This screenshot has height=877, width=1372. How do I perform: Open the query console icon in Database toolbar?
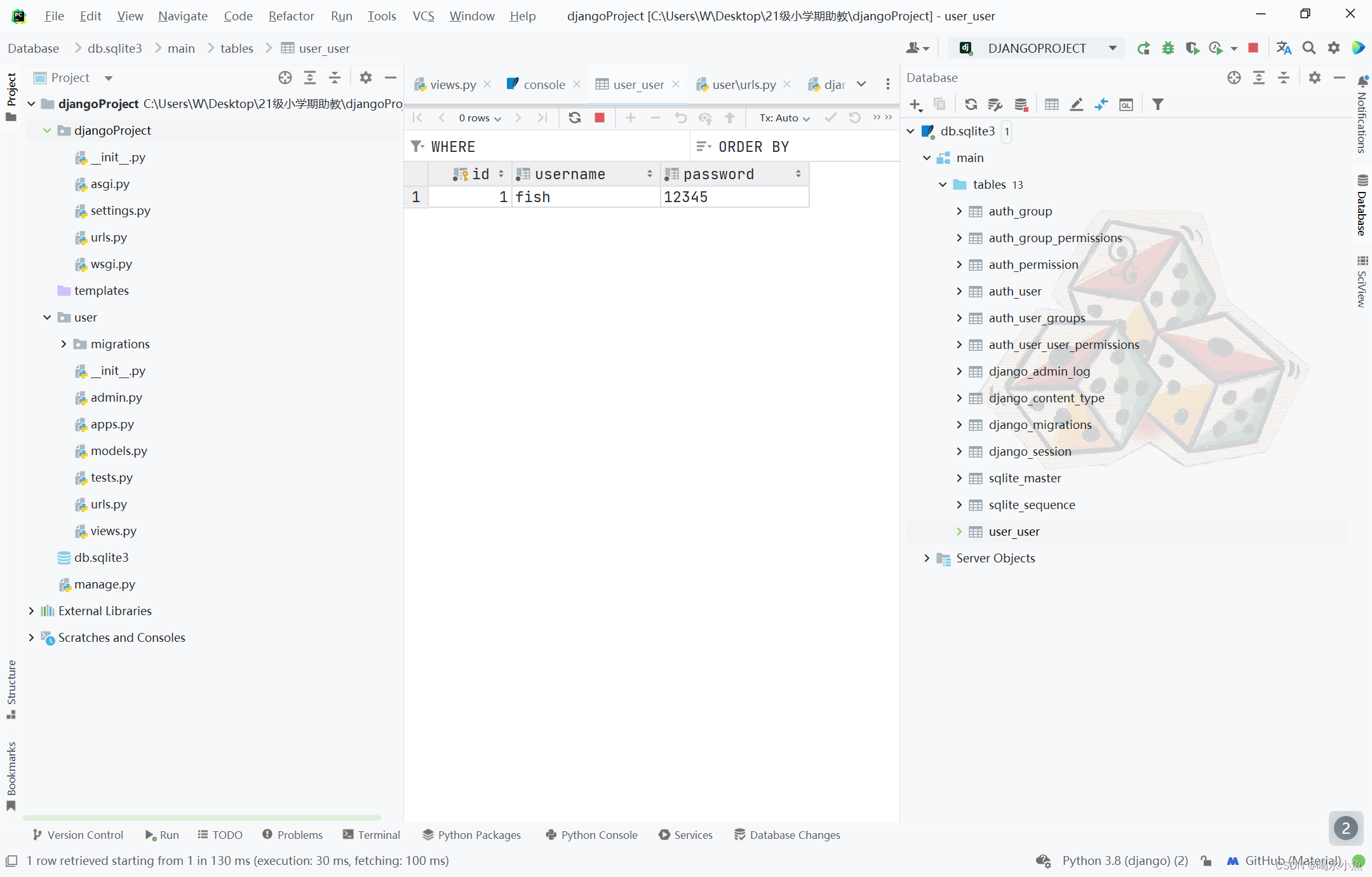pyautogui.click(x=1126, y=105)
